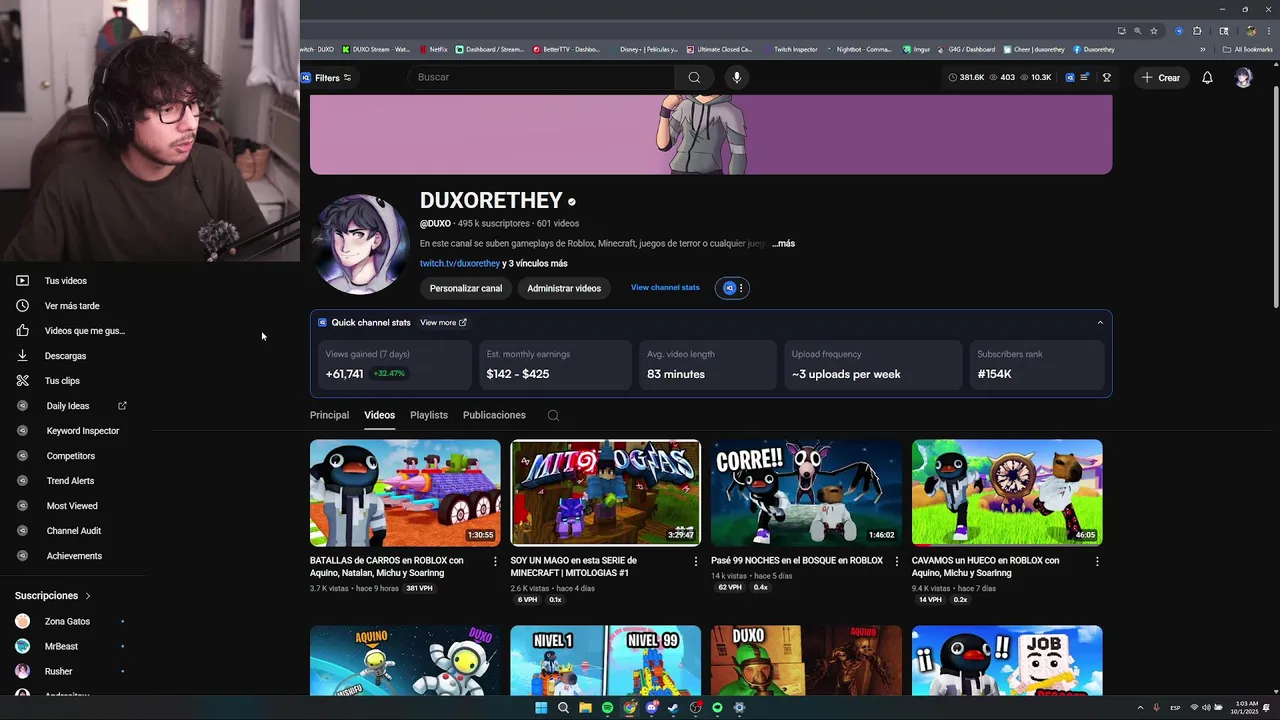1280x720 pixels.
Task: Open options menu for Pasé 99 NOCHES video
Action: [896, 562]
